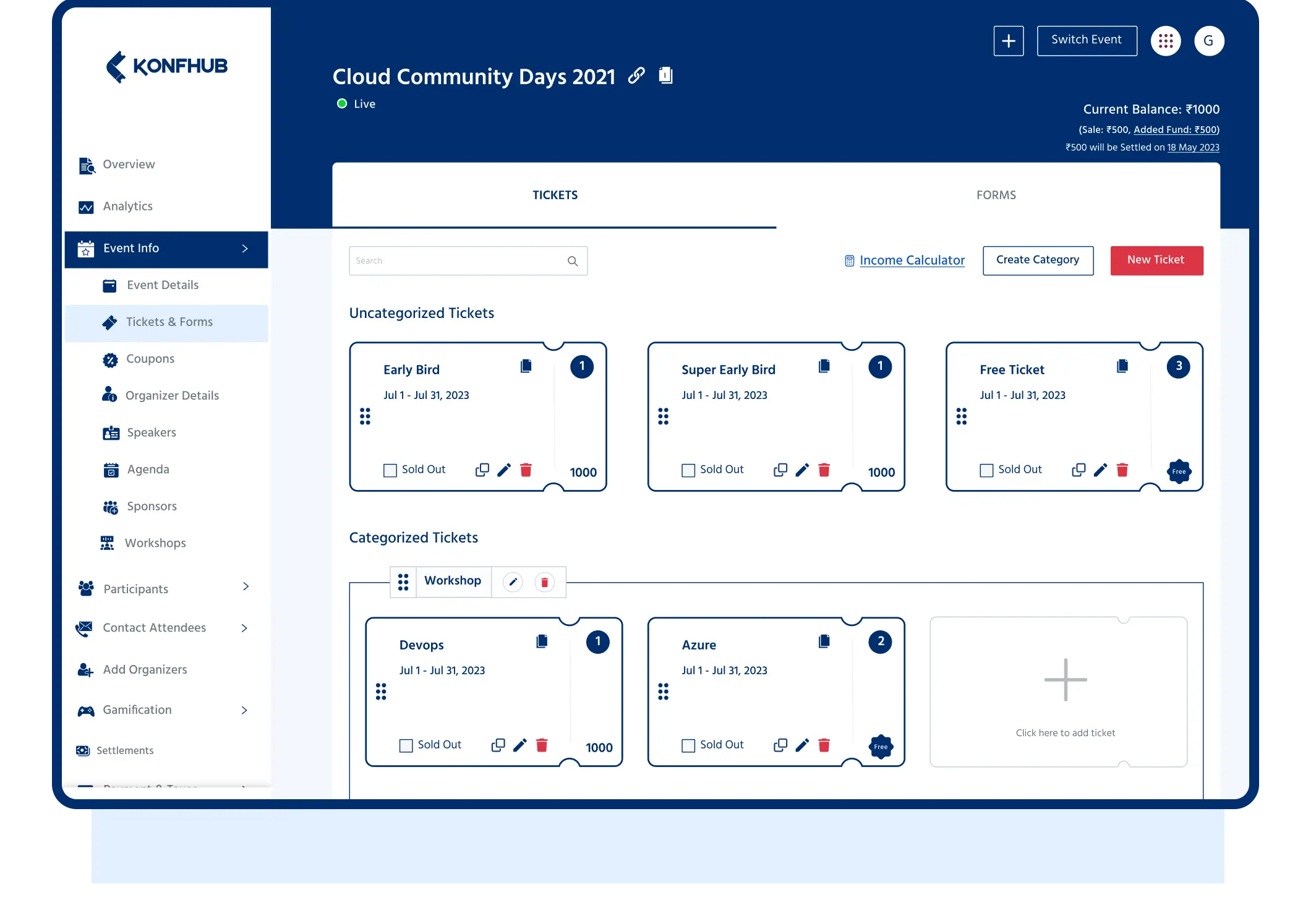Click clipboard icon next to event title

665,75
